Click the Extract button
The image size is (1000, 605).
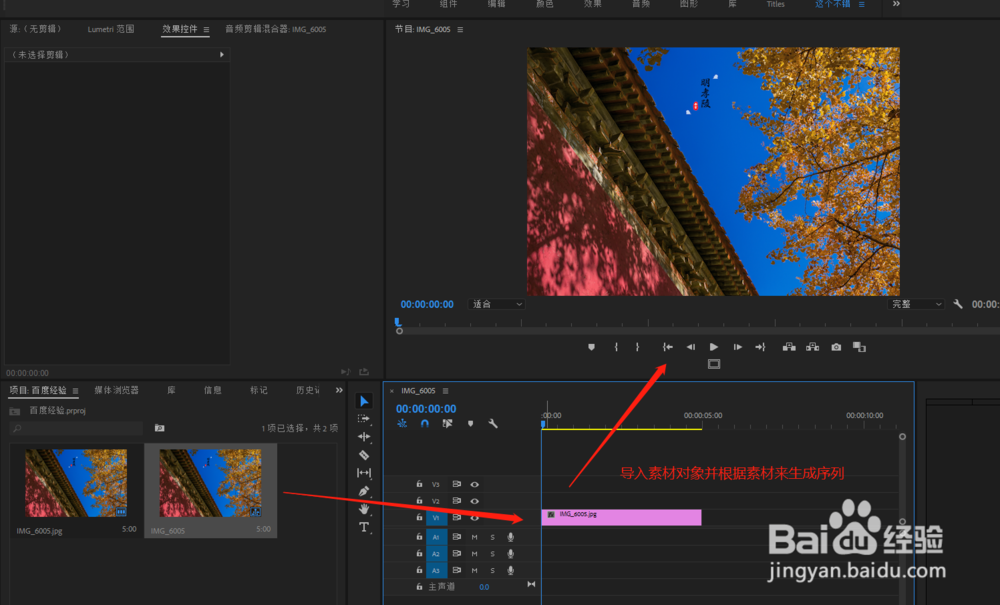pyautogui.click(x=812, y=347)
